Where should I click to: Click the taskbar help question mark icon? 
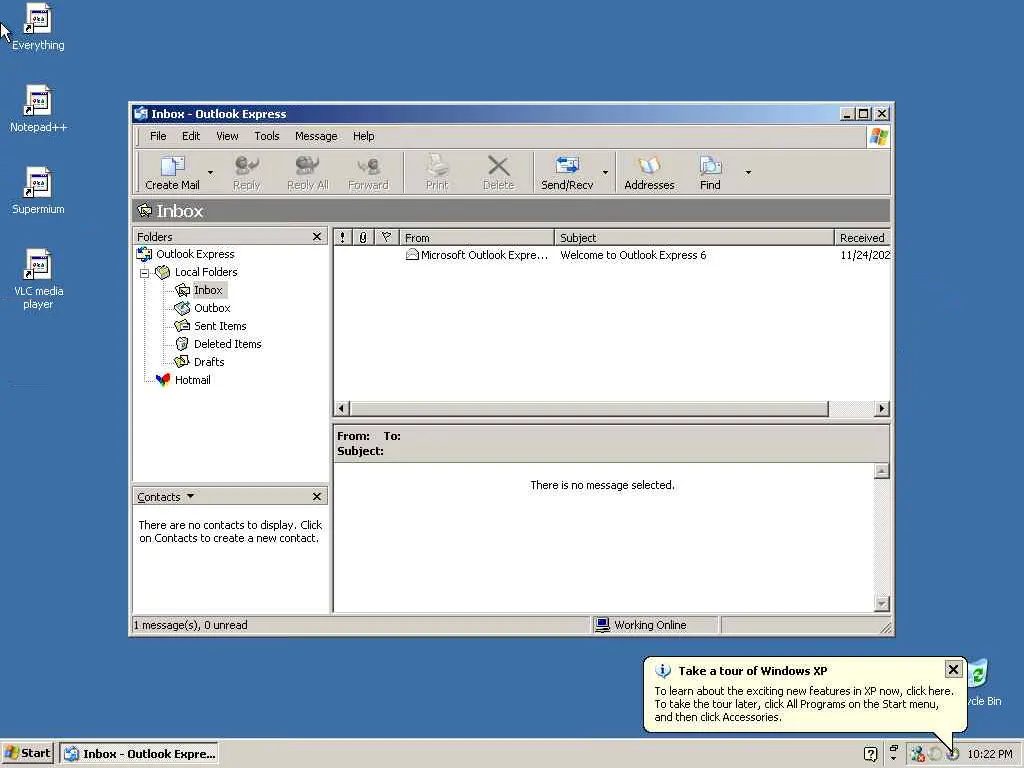(870, 754)
